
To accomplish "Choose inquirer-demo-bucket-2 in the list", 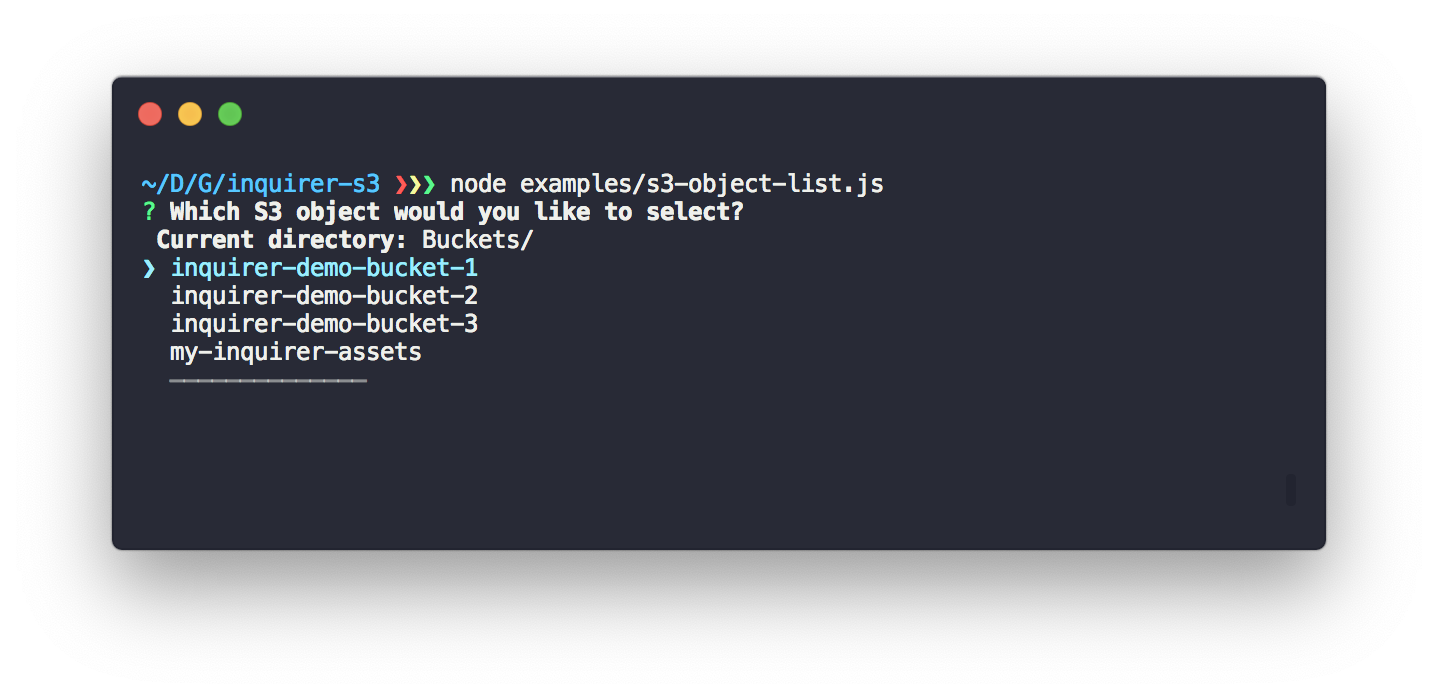I will pyautogui.click(x=324, y=296).
